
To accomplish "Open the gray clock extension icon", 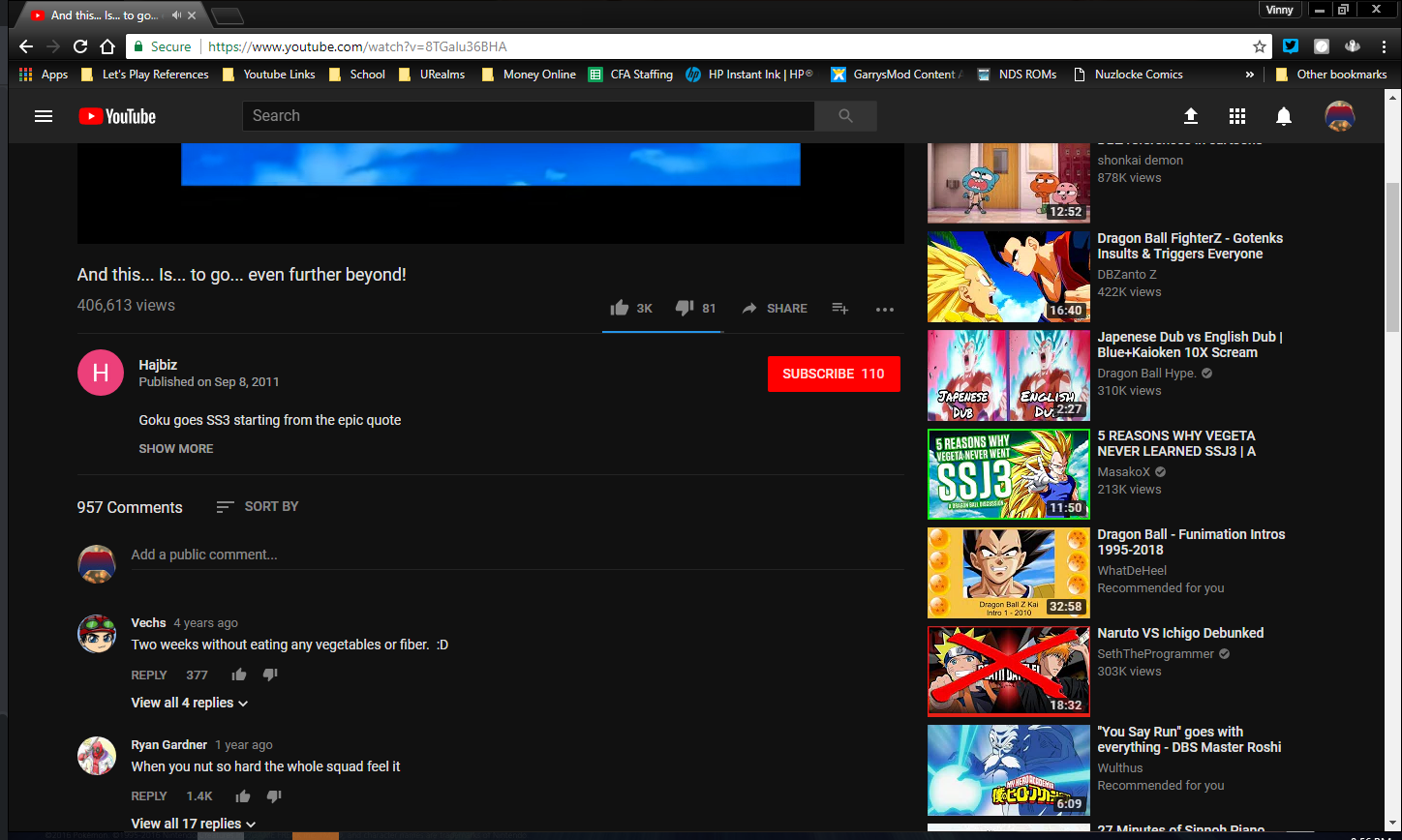I will (1322, 46).
